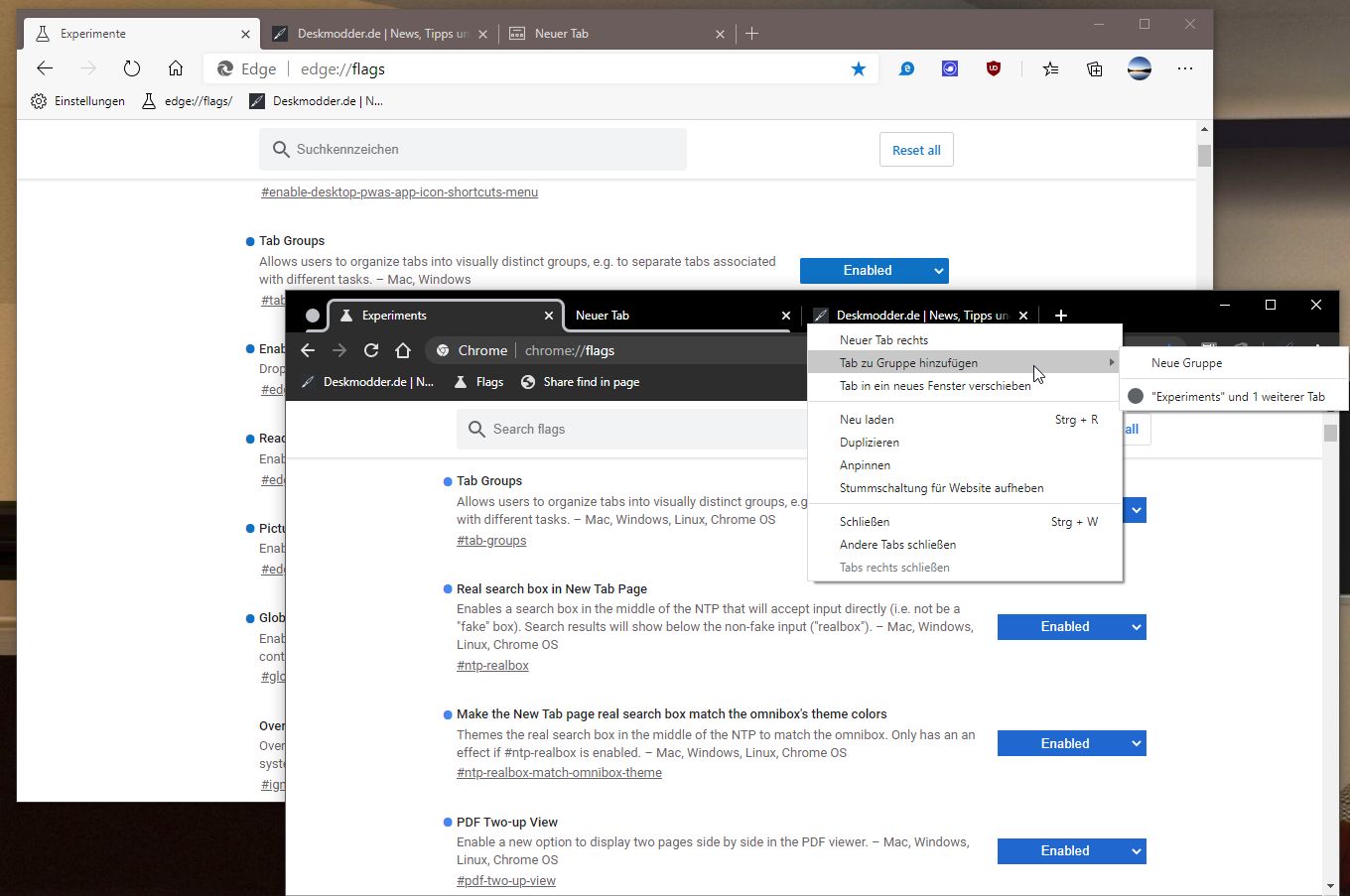Close the Deskmodder.de tab in Edge
Screen dimensions: 1350x896
coord(483,34)
